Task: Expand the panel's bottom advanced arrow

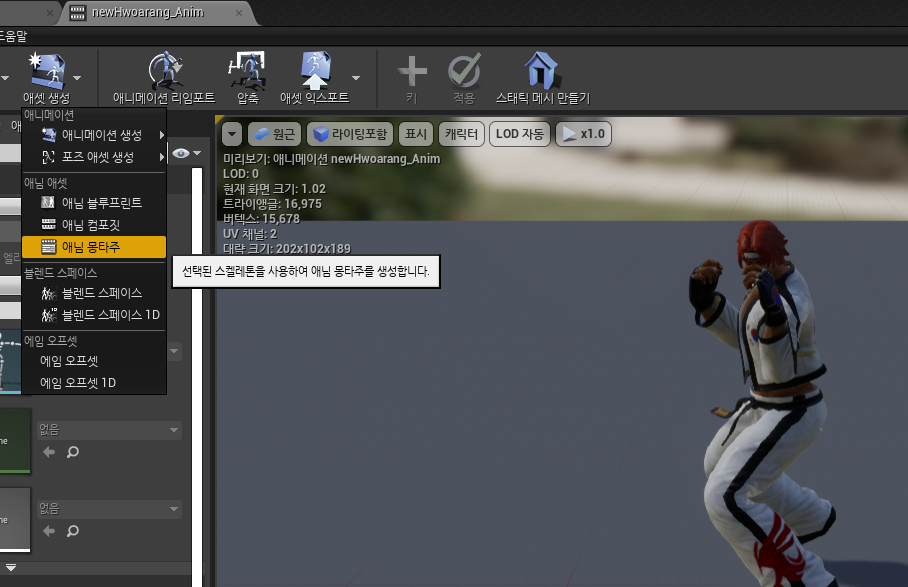Action: tap(10, 568)
